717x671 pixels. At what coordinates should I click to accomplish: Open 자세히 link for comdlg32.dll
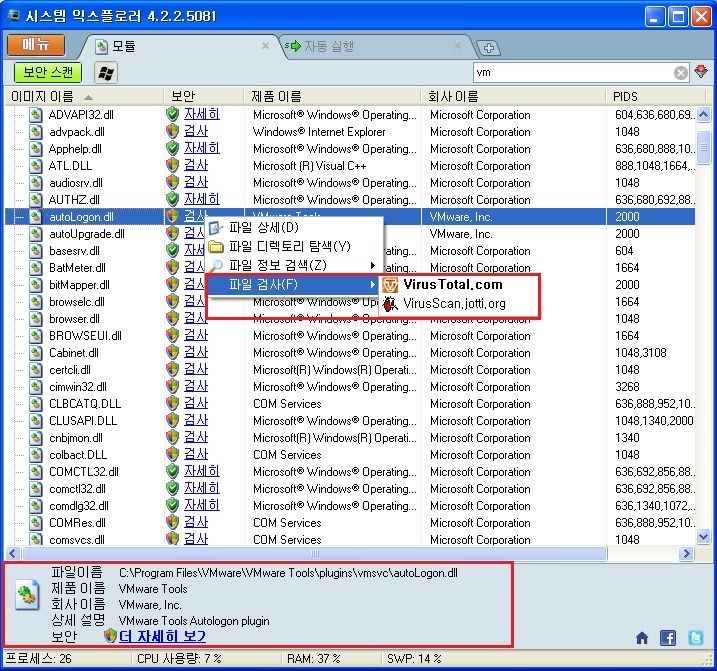(202, 505)
